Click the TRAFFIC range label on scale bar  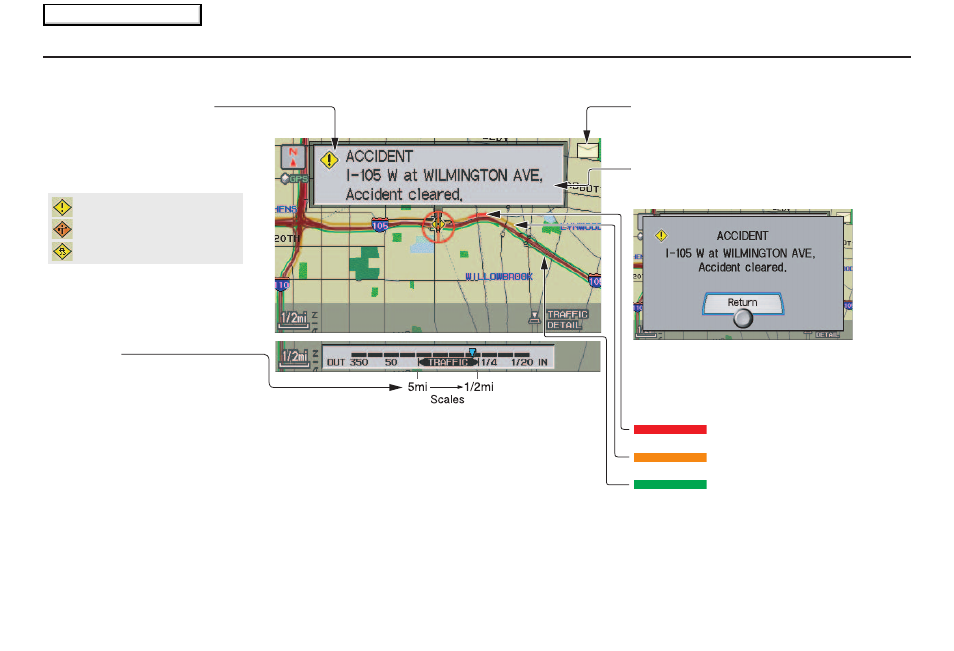pos(448,363)
